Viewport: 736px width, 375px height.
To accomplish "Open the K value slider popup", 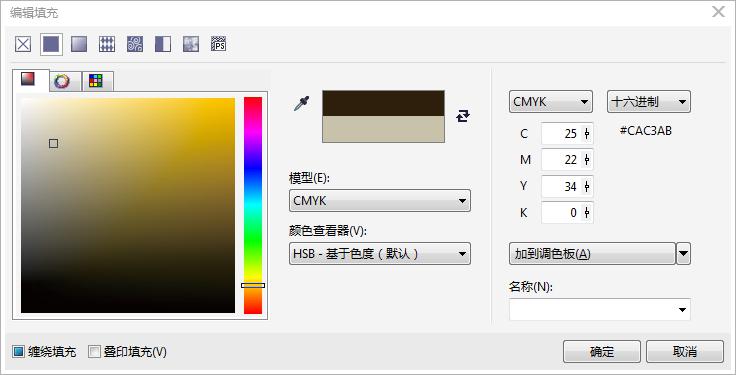I will (x=587, y=213).
